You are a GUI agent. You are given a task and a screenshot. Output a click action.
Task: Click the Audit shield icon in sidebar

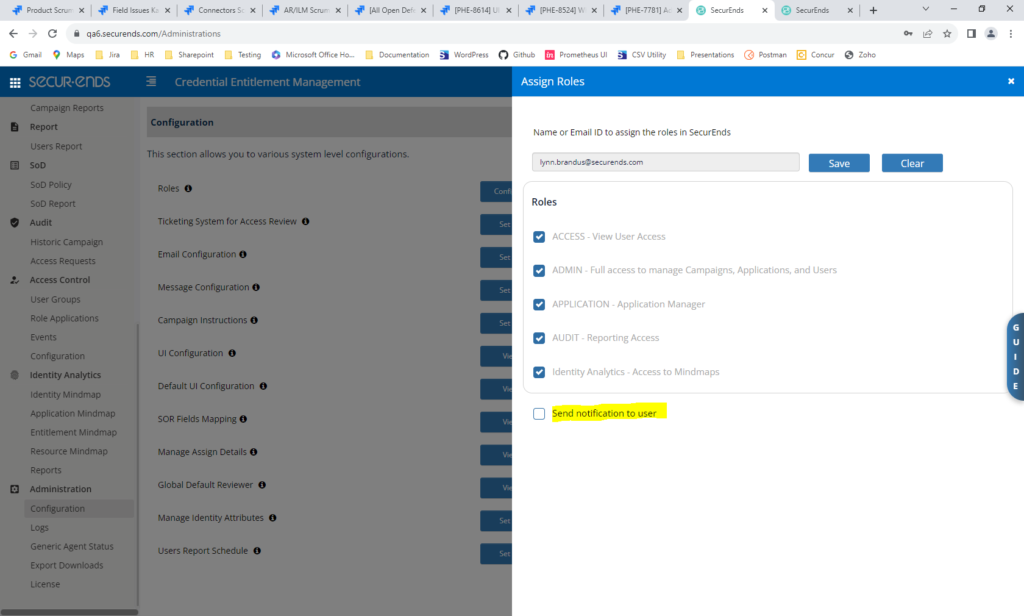tap(14, 223)
